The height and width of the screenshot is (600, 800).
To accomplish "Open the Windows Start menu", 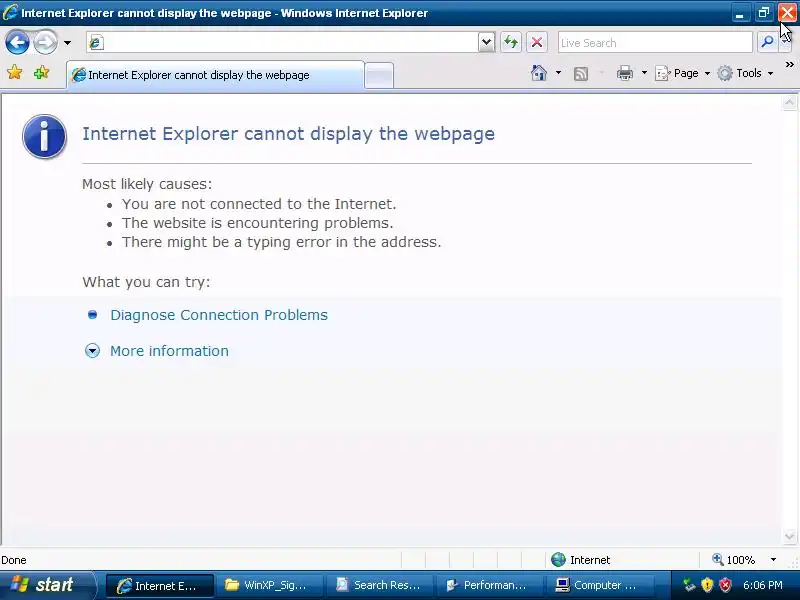I will click(46, 585).
